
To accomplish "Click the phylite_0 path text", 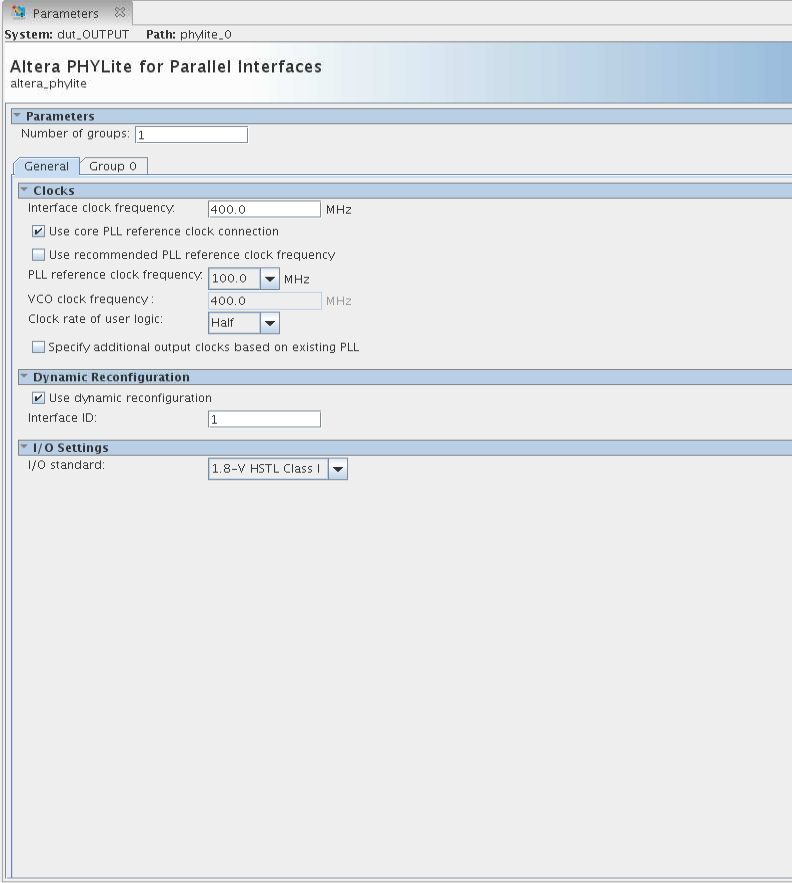I will (x=206, y=34).
